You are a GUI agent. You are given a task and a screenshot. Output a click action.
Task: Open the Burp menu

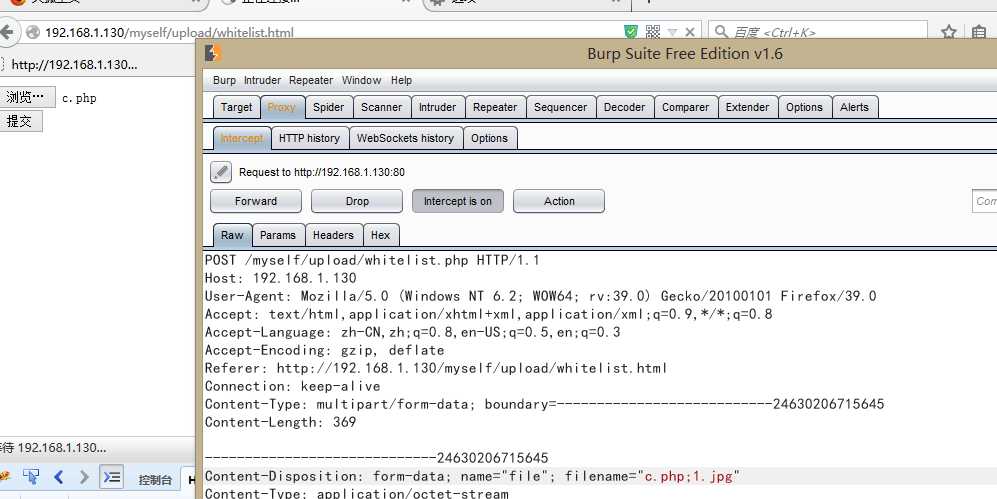(224, 80)
